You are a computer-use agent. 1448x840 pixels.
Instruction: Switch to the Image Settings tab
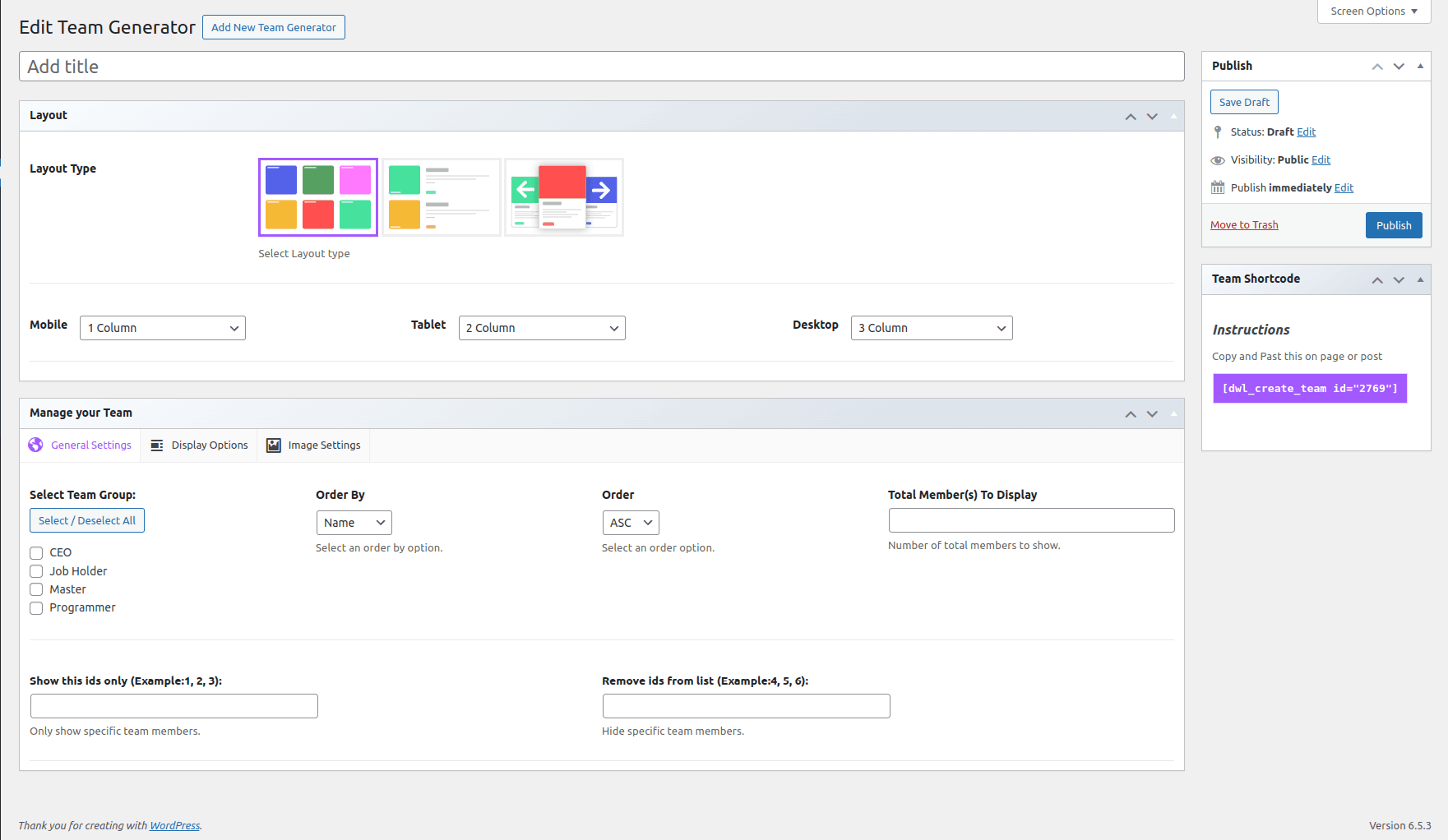pos(323,445)
